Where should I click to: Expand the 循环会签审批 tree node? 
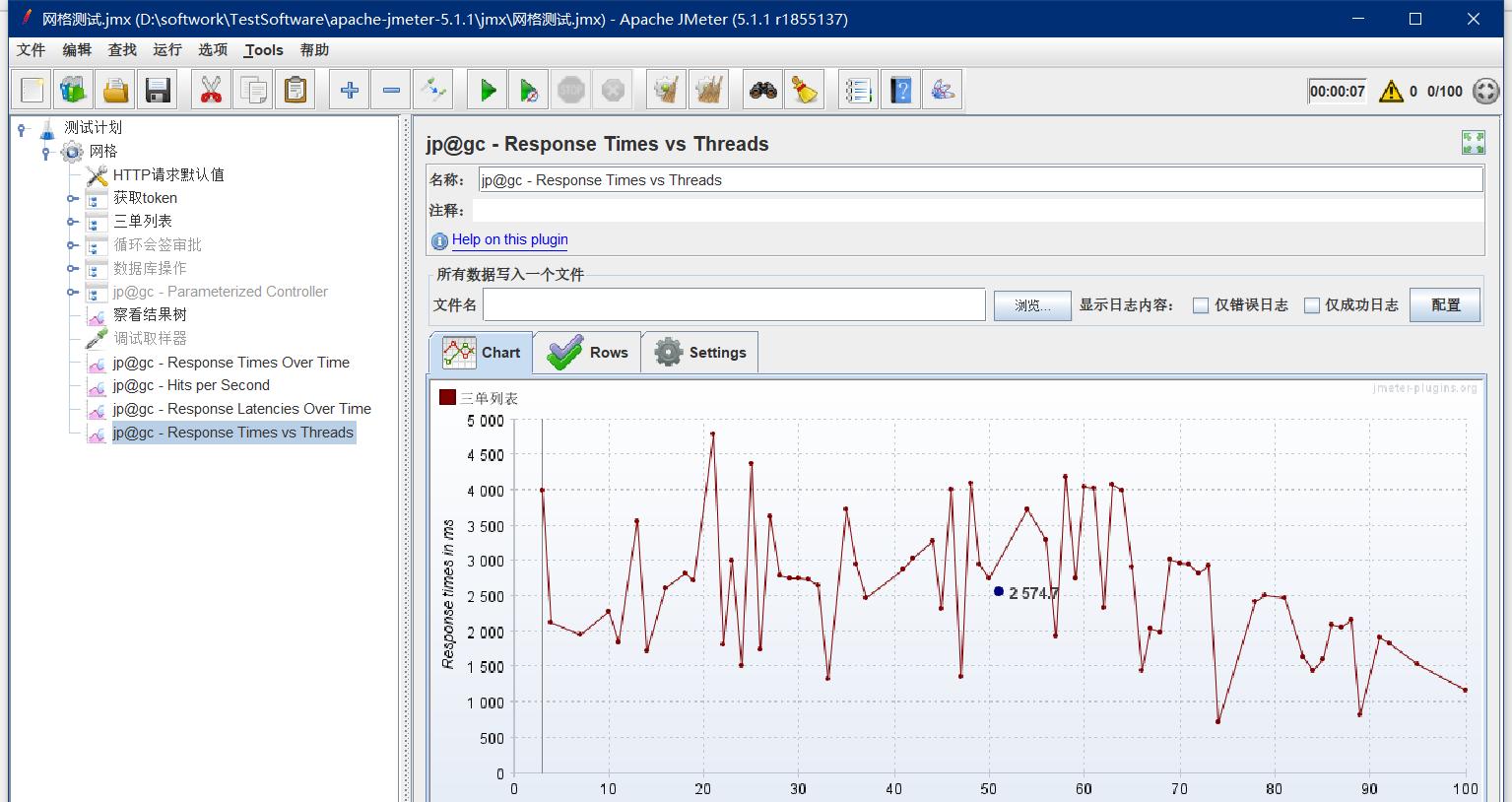click(72, 245)
